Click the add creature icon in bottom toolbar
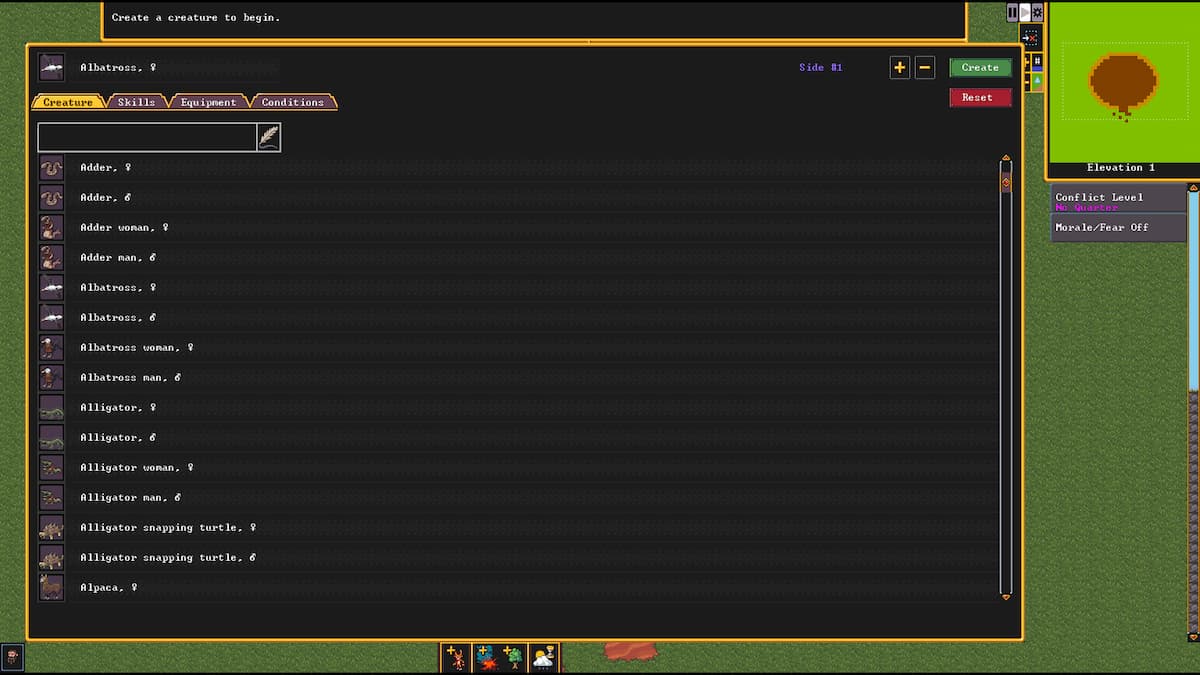The width and height of the screenshot is (1200, 675). (x=456, y=657)
